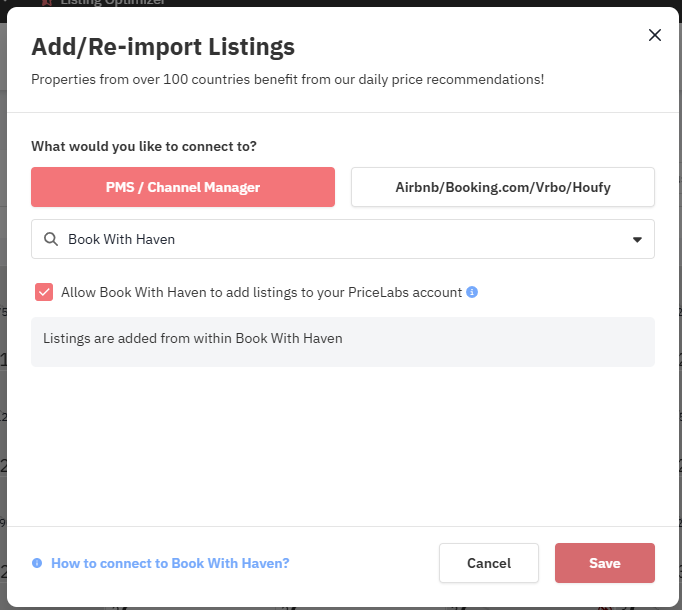Viewport: 682px width, 610px height.
Task: Close the Add/Re-import Listings dialog
Action: [x=655, y=35]
